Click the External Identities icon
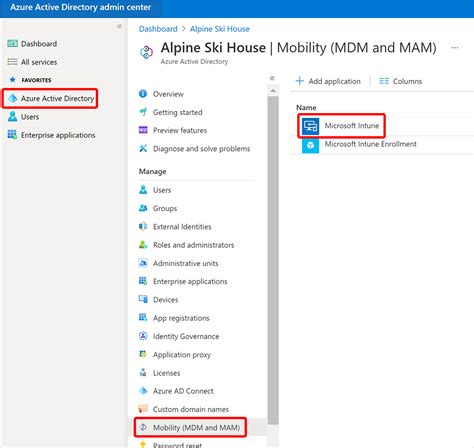Viewport: 474px width, 448px height. coord(143,226)
